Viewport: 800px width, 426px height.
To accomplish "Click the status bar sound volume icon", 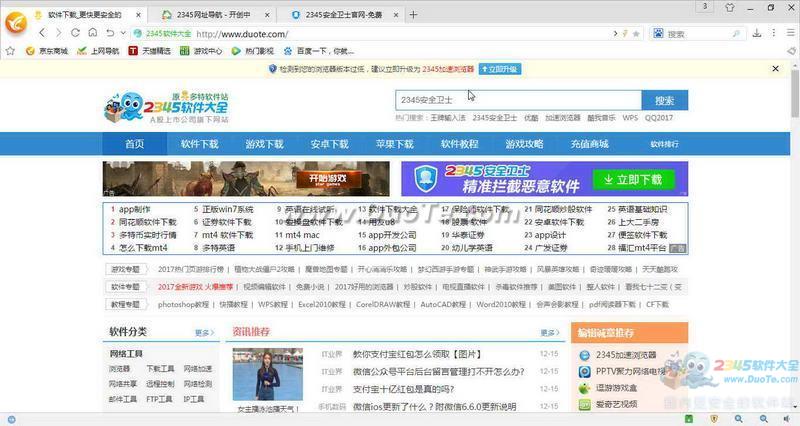I will (x=786, y=419).
